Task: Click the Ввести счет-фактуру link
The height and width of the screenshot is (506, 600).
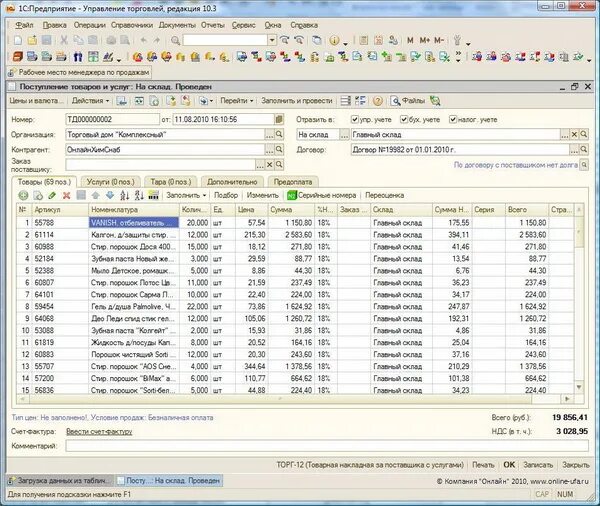Action: 99,431
